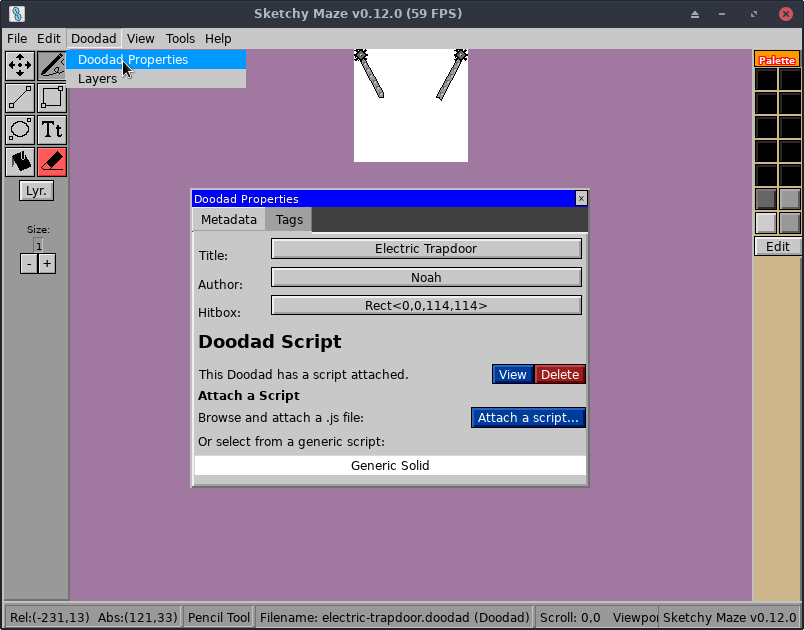Pick a light gray palette swatch
Image resolution: width=804 pixels, height=630 pixels.
(x=765, y=222)
